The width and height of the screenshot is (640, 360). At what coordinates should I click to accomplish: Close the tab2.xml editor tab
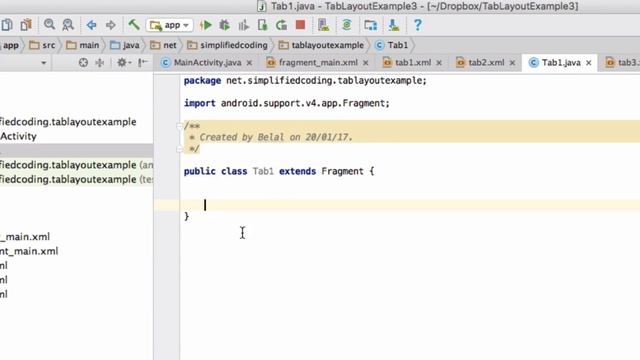pos(512,63)
